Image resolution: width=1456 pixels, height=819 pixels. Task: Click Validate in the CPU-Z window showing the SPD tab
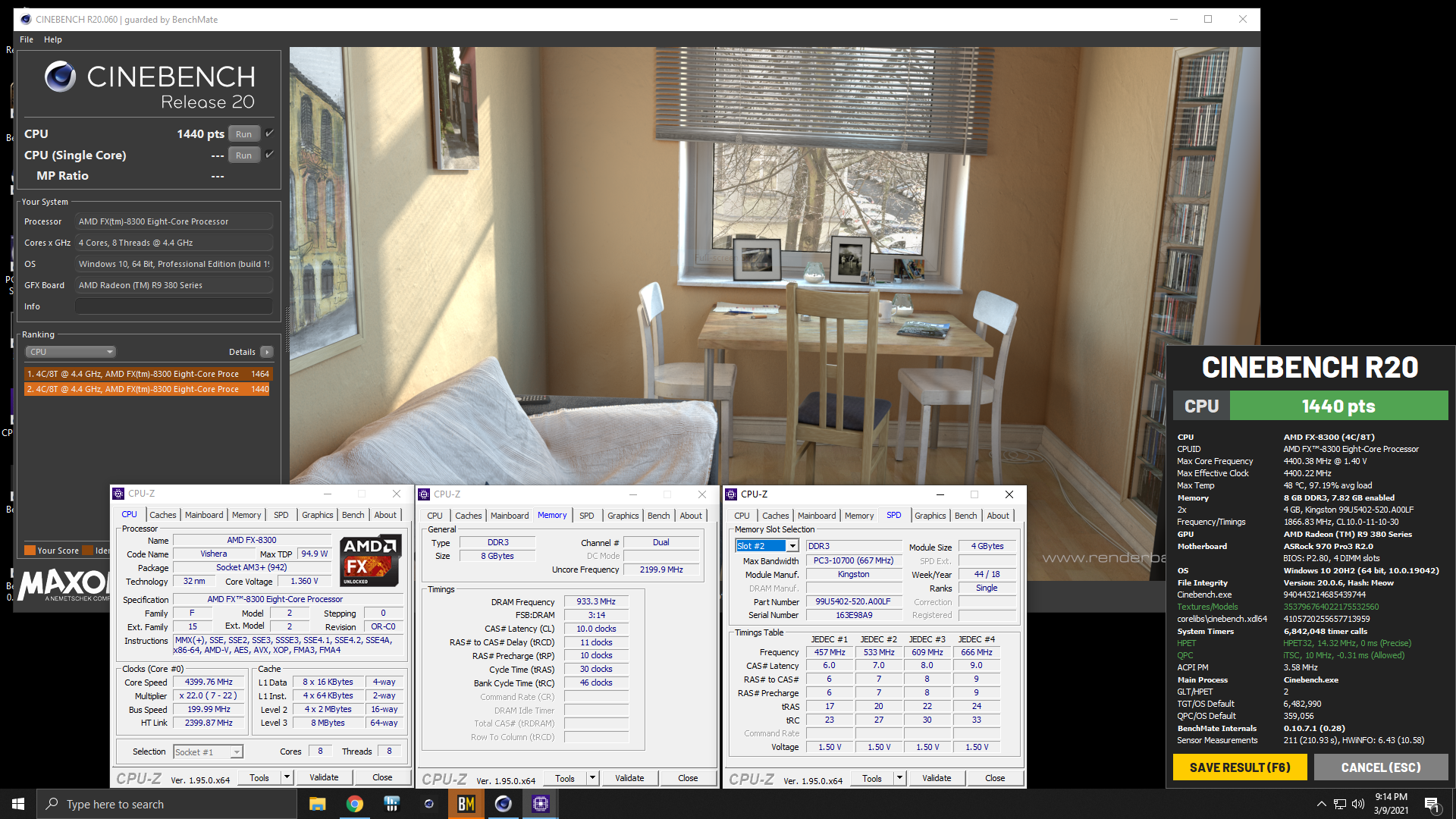(x=937, y=778)
